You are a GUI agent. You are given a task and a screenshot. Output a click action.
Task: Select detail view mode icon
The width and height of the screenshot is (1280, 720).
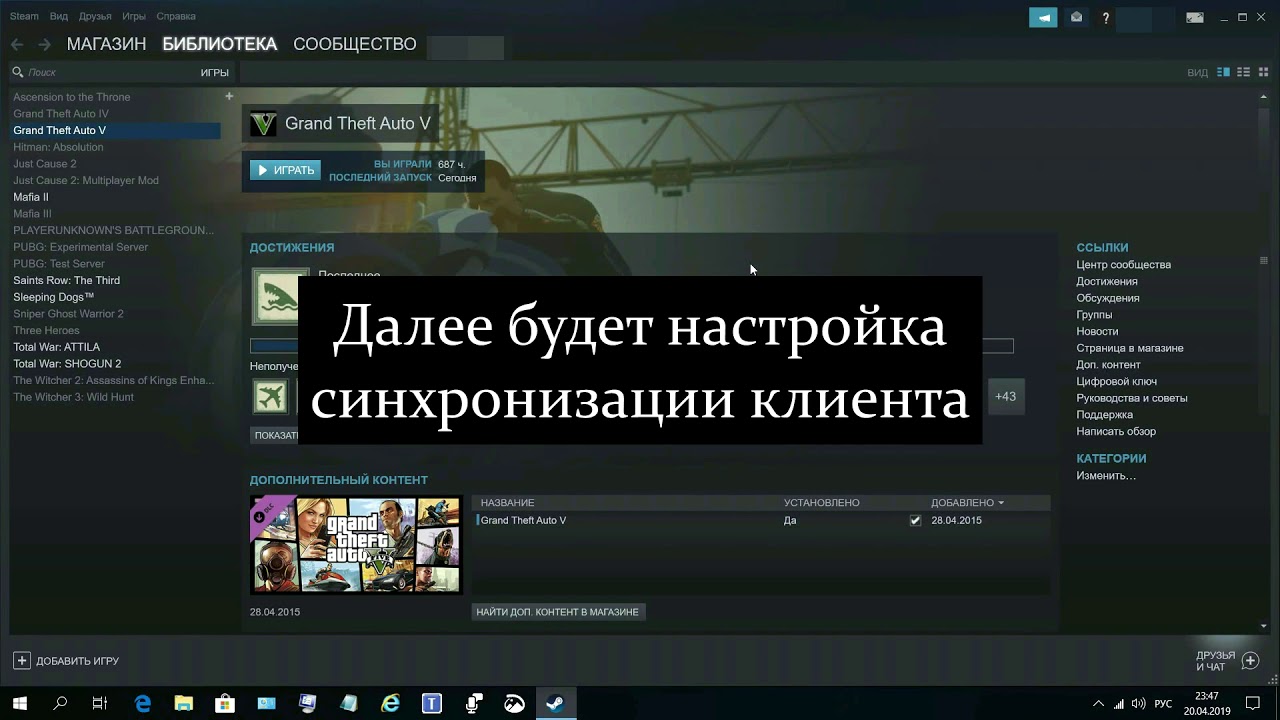1223,72
